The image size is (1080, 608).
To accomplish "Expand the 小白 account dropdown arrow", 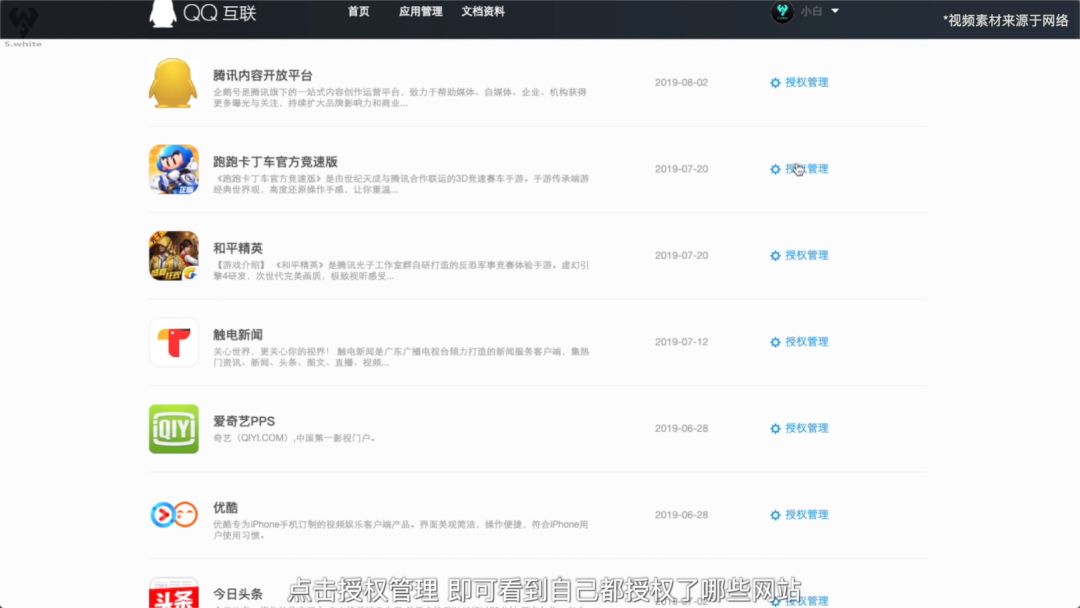I will point(835,11).
